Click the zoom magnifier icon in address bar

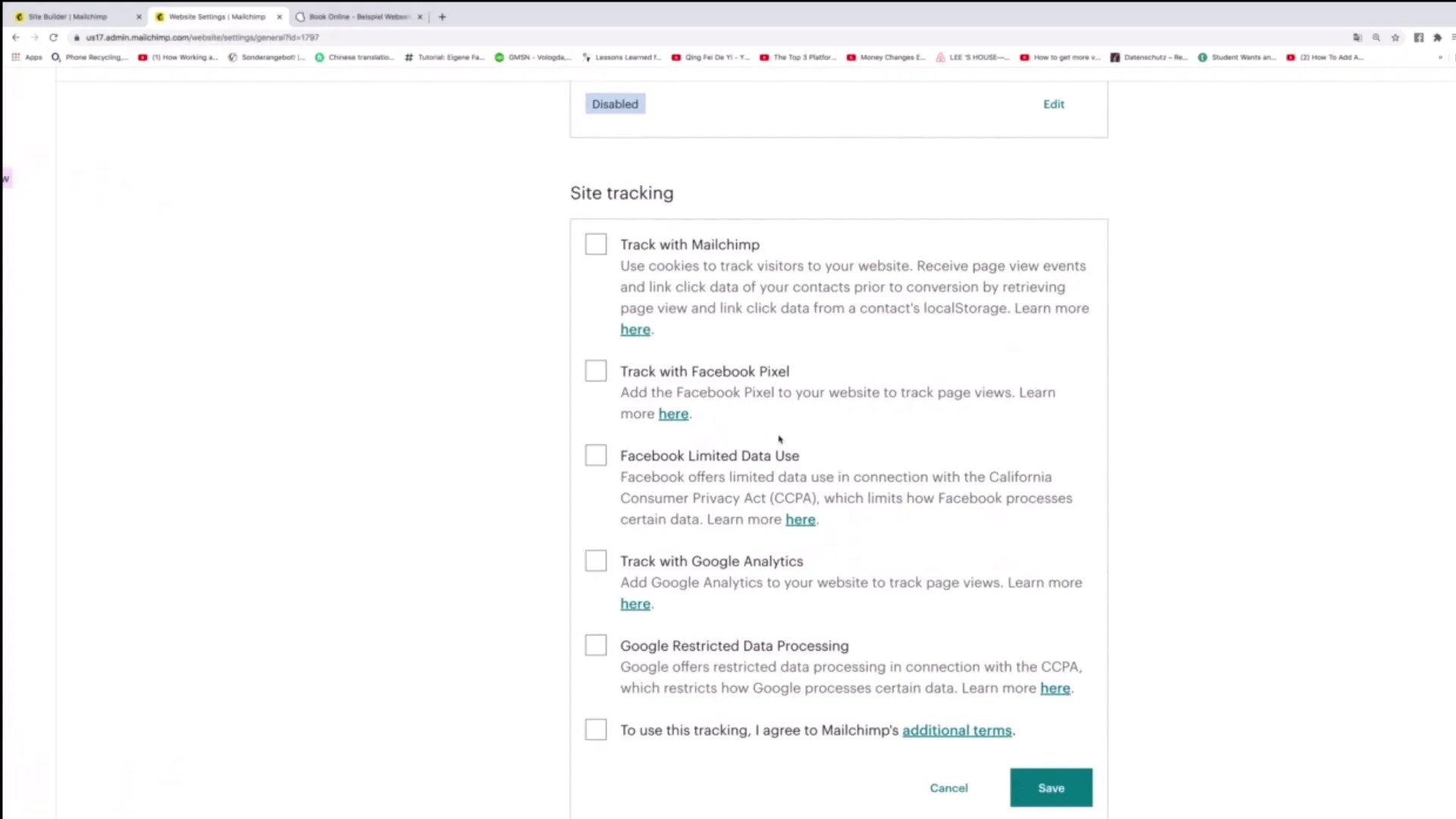1376,37
